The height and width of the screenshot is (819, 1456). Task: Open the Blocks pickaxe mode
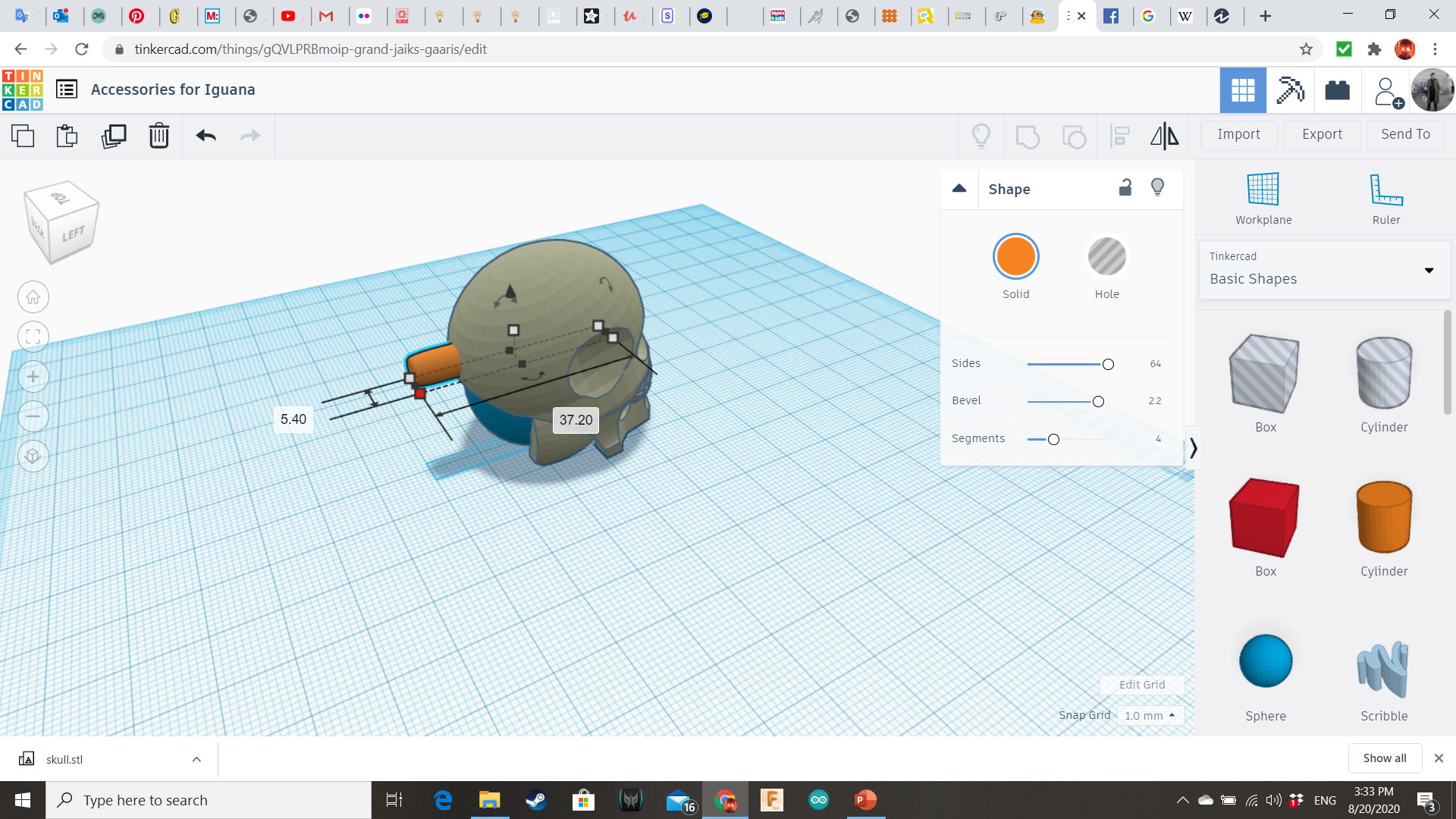[1290, 90]
